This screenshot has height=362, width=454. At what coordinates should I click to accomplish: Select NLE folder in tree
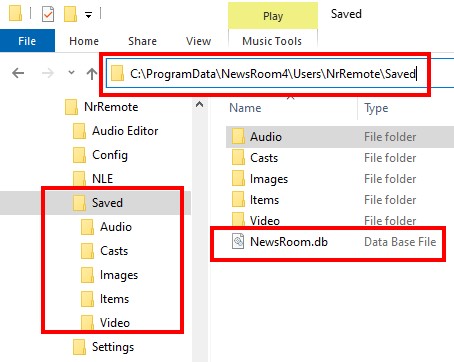93,179
